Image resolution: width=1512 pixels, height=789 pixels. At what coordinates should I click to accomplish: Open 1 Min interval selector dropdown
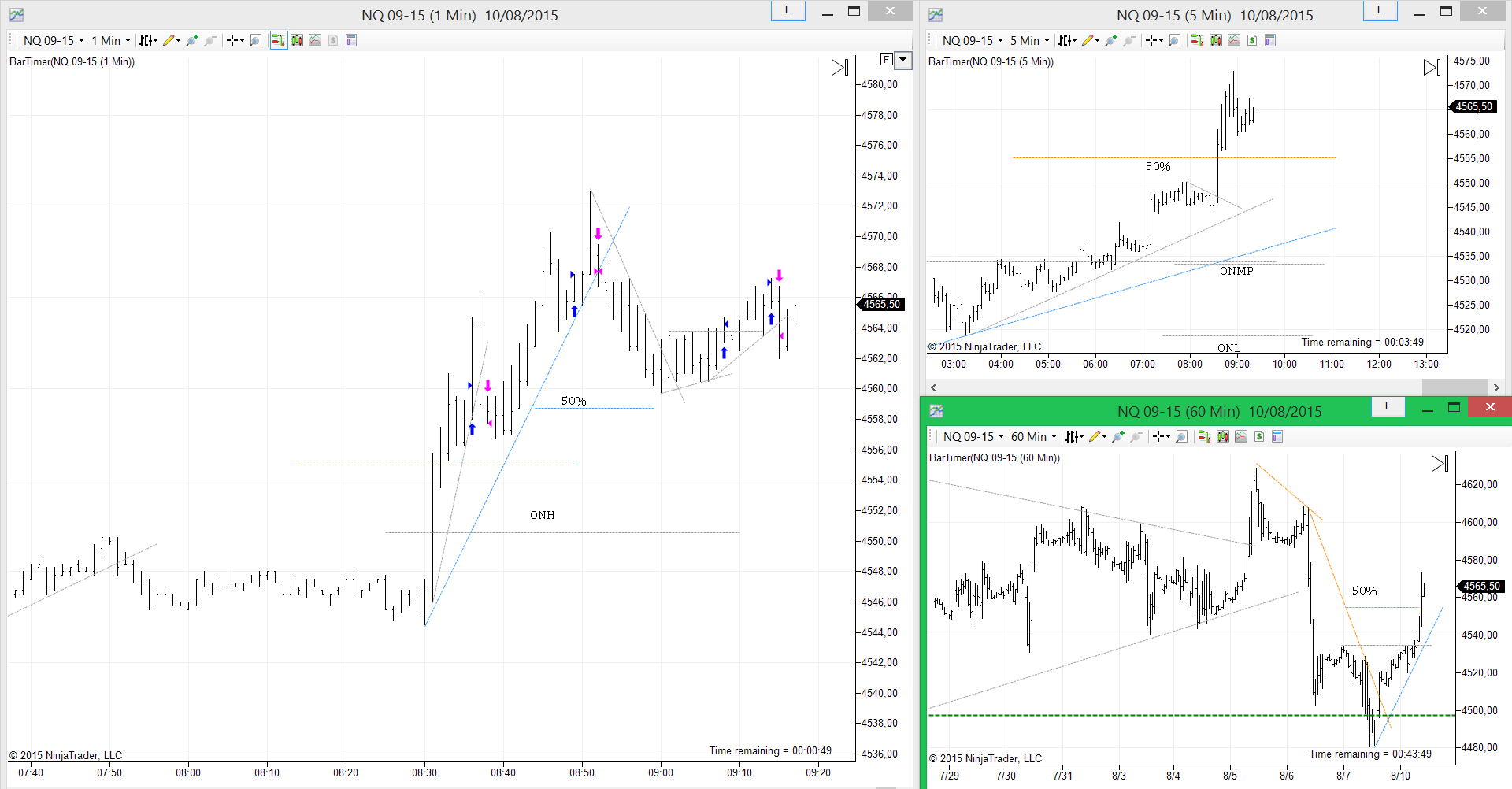111,40
